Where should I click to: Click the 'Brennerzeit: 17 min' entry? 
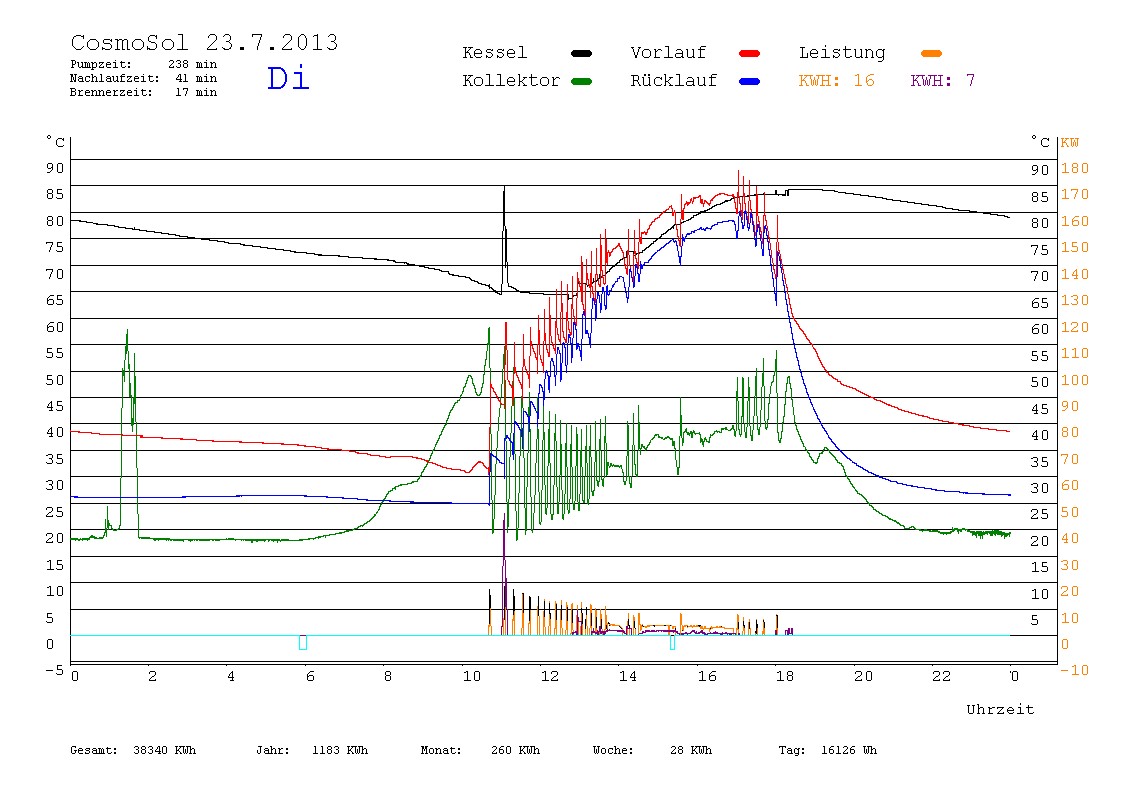(x=144, y=92)
